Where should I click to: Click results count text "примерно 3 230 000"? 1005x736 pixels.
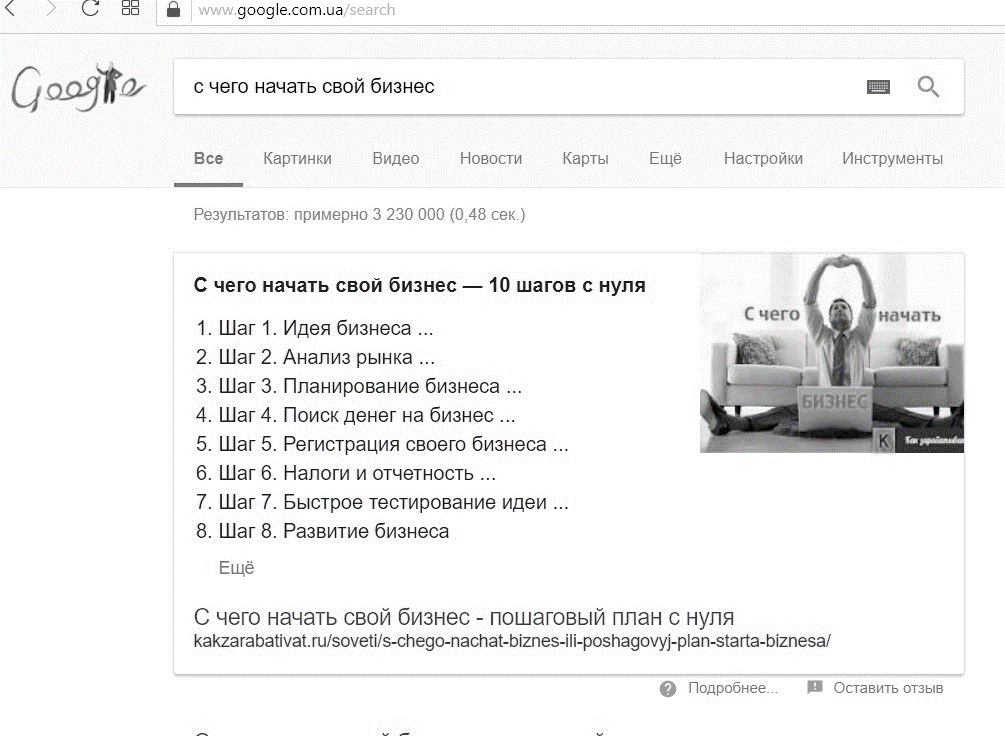(369, 214)
